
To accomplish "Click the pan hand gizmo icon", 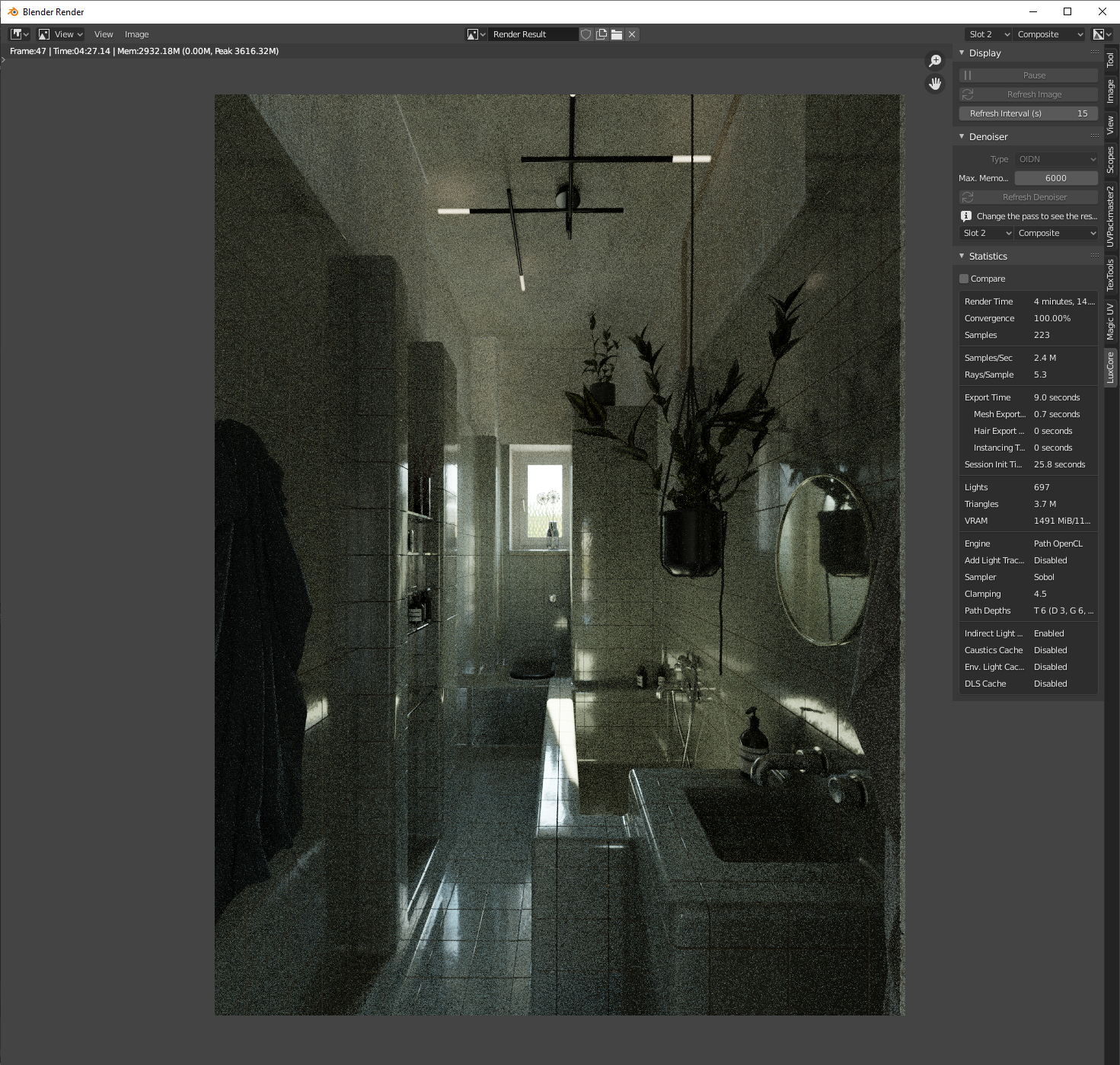I will [935, 84].
